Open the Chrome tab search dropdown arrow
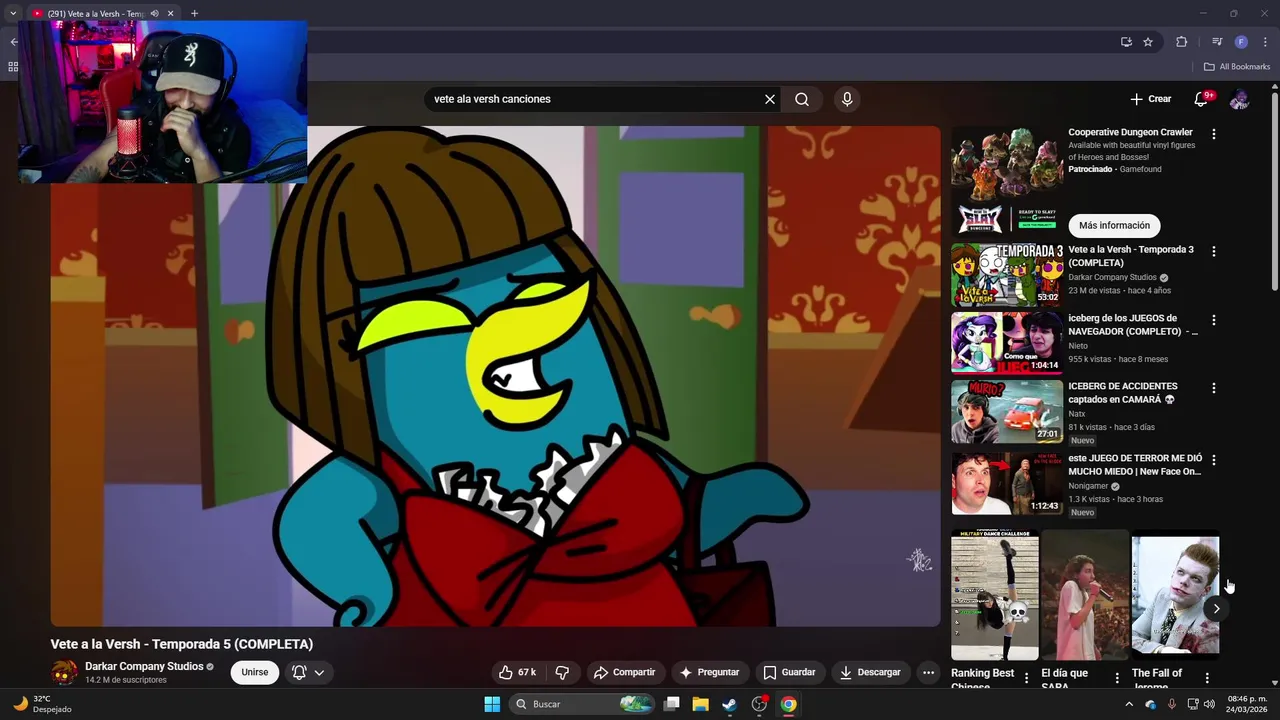Viewport: 1280px width, 720px height. click(x=13, y=14)
